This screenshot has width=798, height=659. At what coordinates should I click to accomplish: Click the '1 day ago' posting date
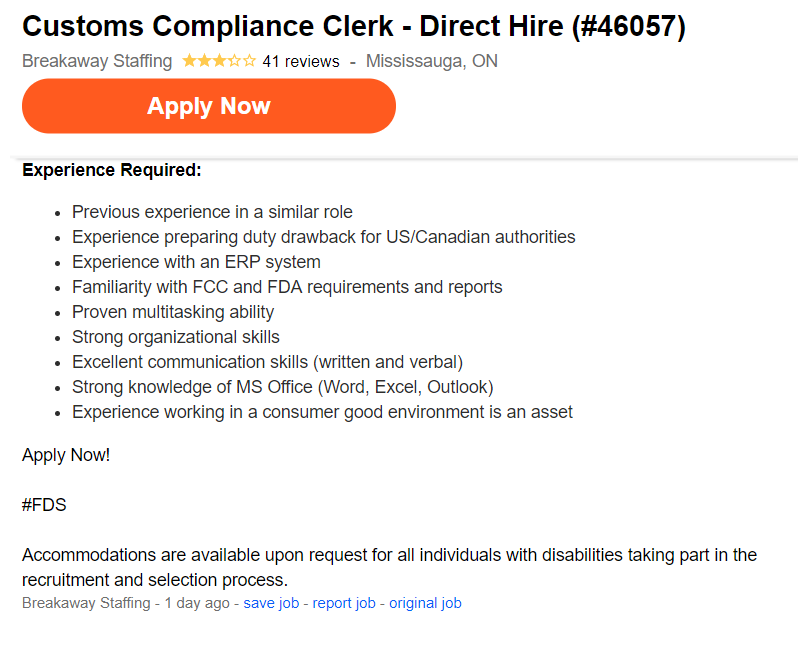point(197,603)
